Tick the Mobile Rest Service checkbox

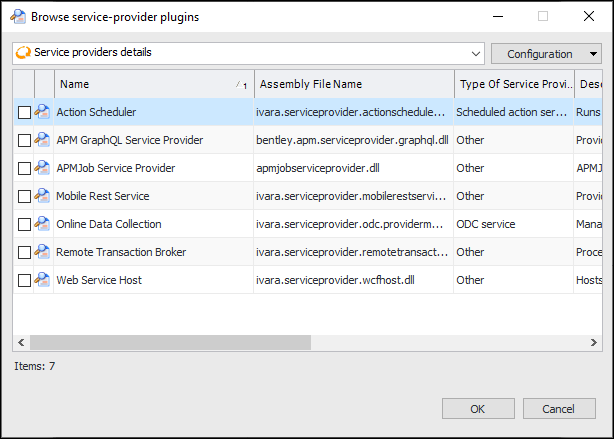24,197
